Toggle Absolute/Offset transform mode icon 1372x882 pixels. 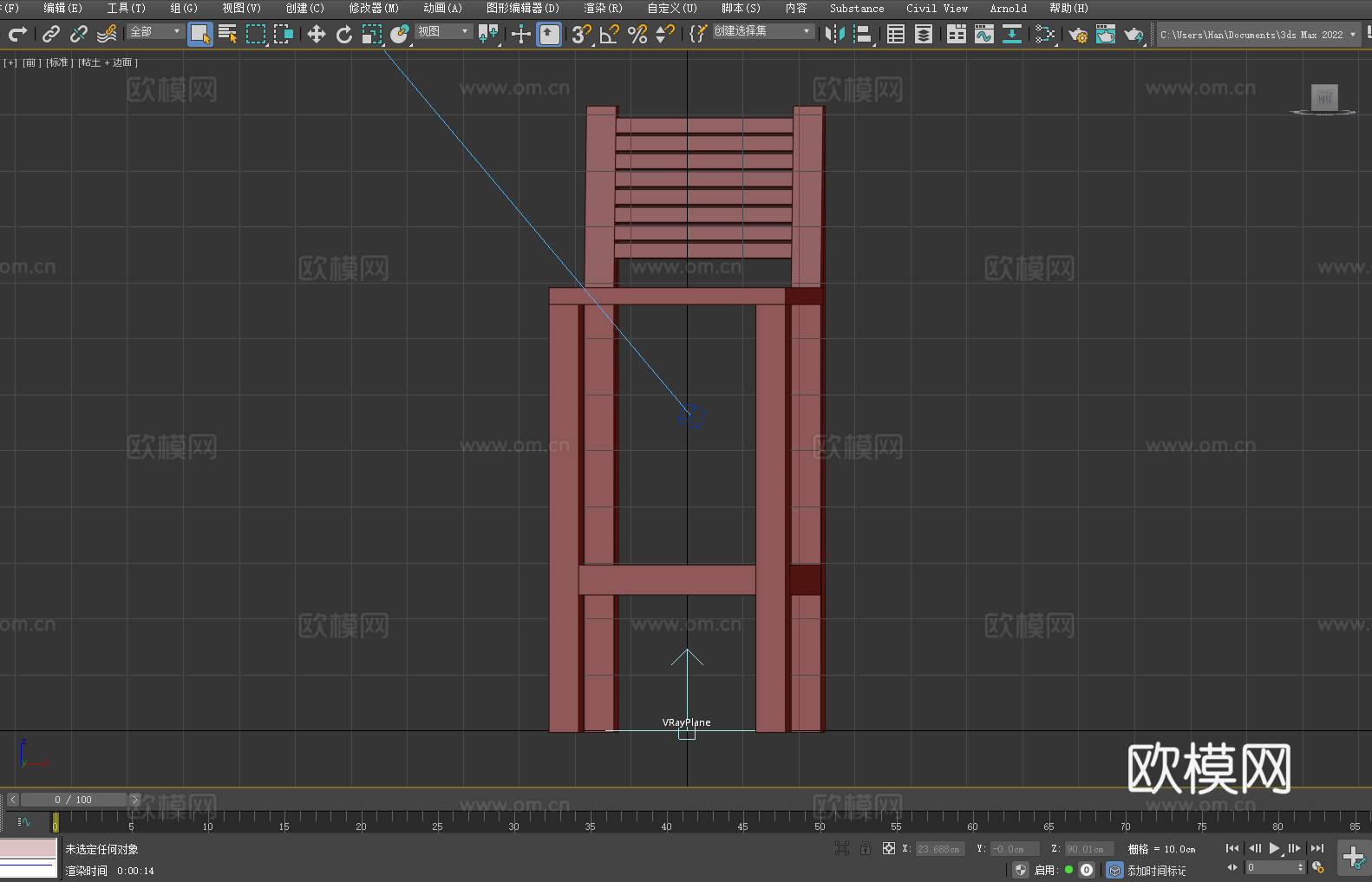coord(889,848)
